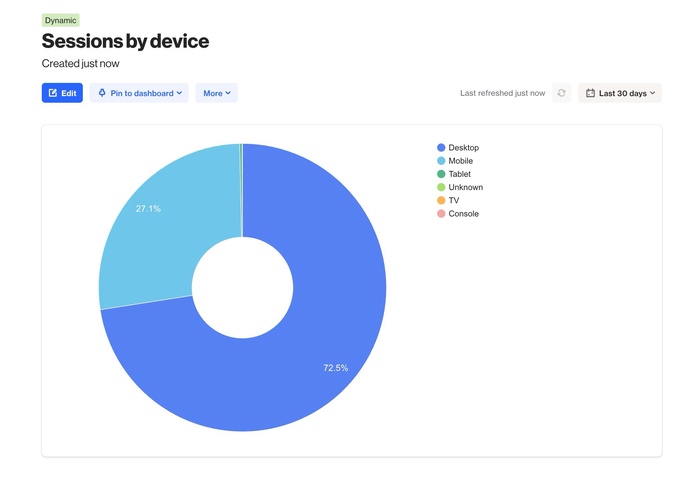Click the pin icon in Pin to dashboard
680x485 pixels.
pos(102,93)
